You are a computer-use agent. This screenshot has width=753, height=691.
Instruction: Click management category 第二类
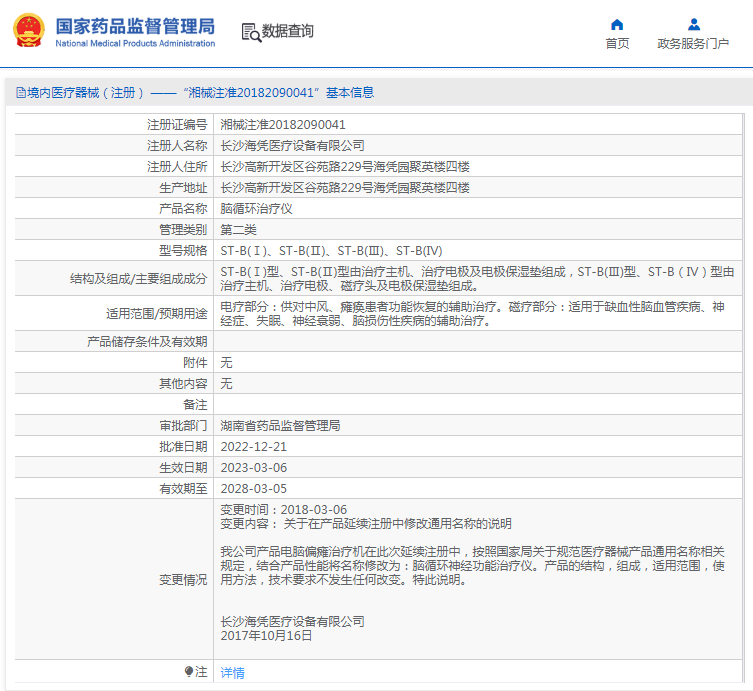click(238, 230)
